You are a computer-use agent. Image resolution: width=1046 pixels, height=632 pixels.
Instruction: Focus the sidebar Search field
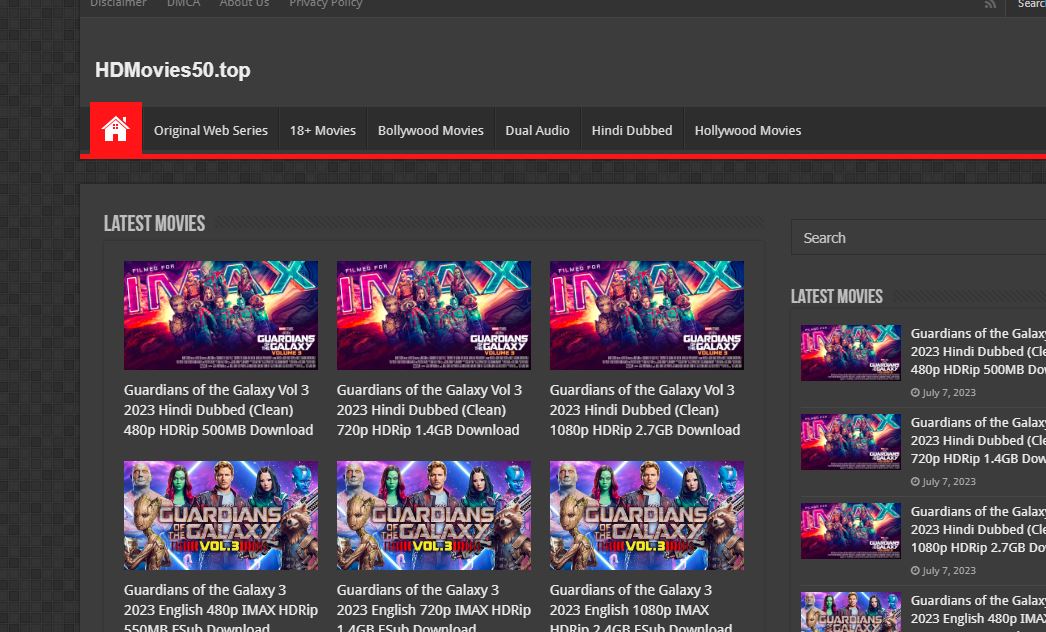coord(919,238)
